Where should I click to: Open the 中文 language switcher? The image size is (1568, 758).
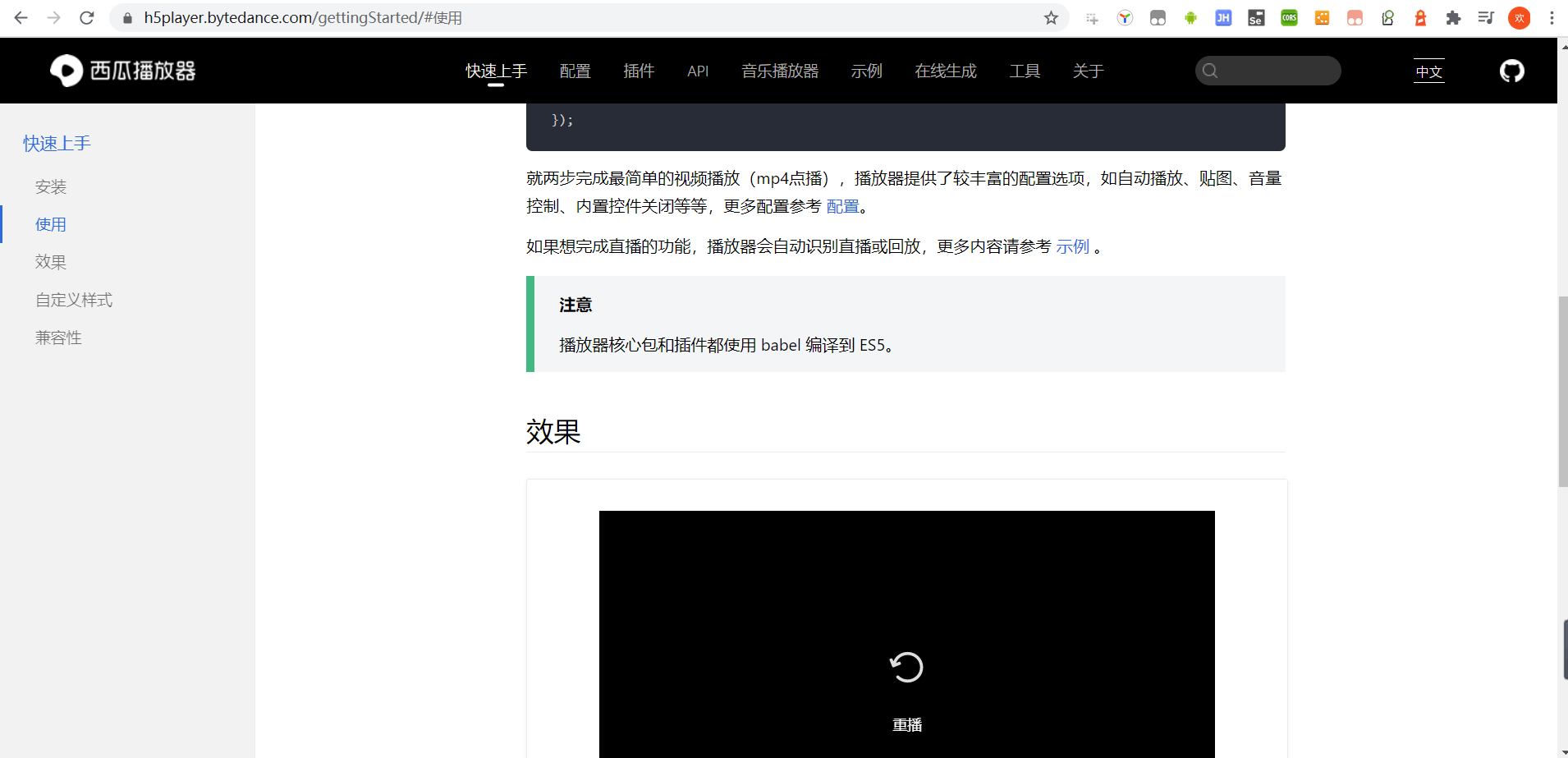1428,71
